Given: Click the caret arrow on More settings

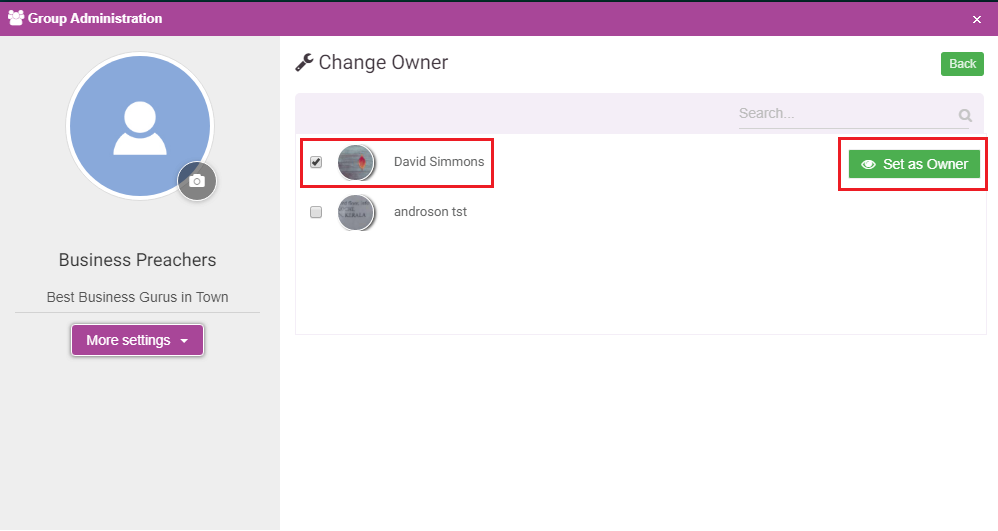Looking at the screenshot, I should pos(184,341).
